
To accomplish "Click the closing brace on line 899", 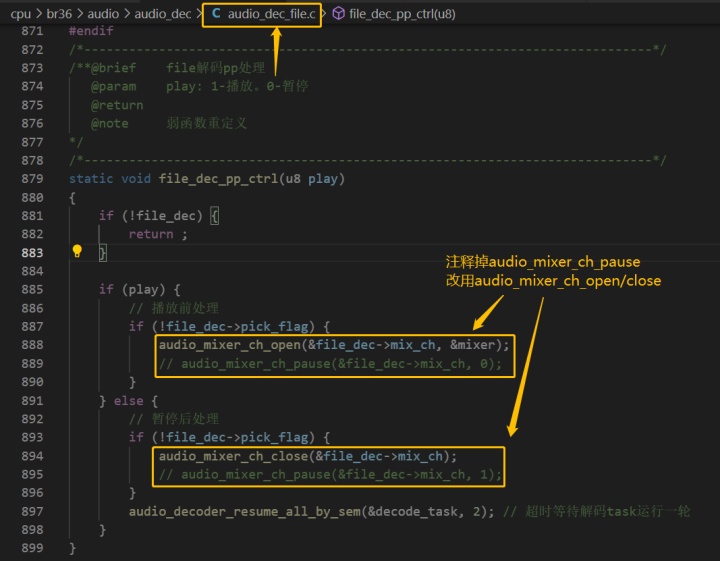I will click(x=72, y=548).
